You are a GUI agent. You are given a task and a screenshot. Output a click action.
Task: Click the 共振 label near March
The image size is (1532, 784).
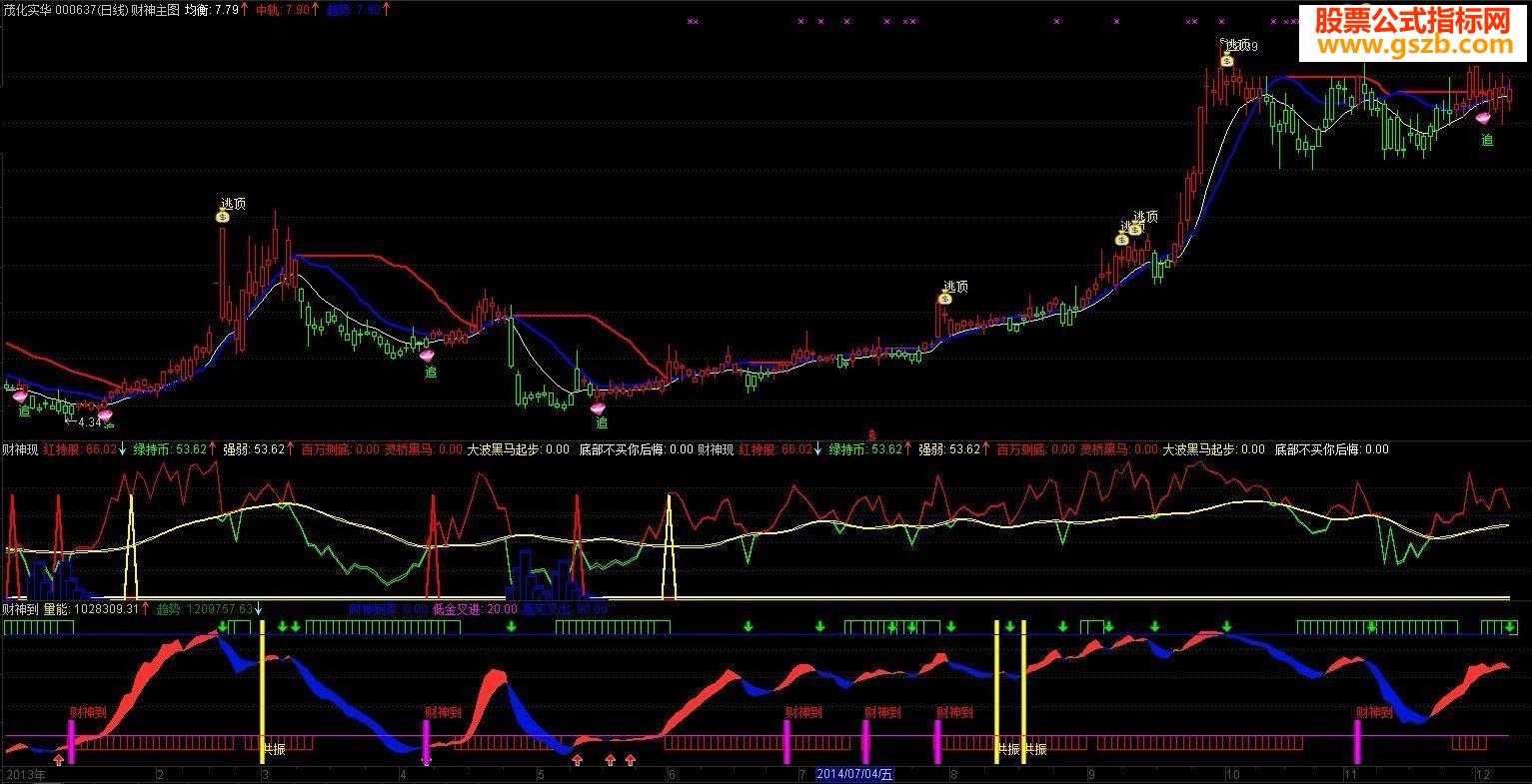coord(274,748)
